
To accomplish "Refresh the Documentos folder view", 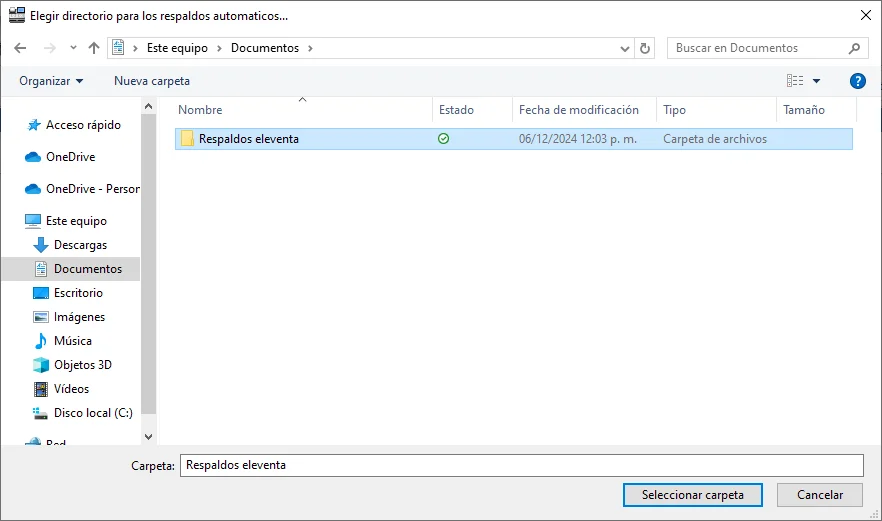I will coord(645,48).
